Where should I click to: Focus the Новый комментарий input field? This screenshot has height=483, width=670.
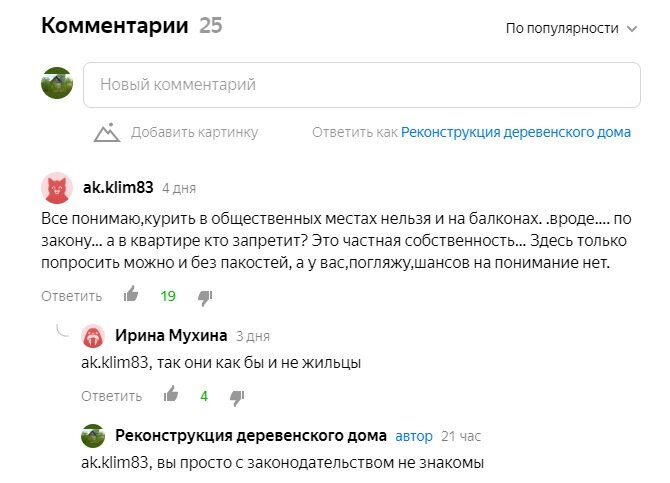point(362,85)
